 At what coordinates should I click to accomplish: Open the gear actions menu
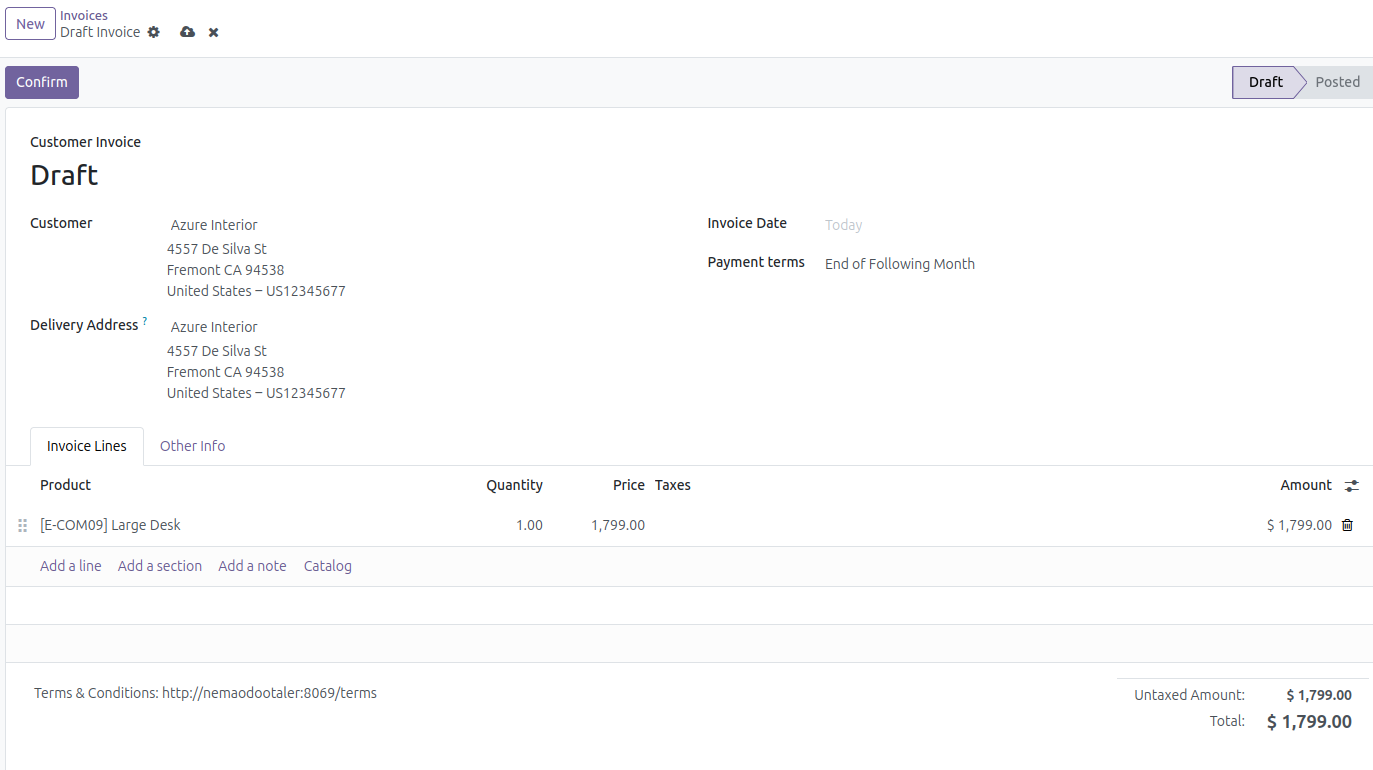click(x=153, y=32)
